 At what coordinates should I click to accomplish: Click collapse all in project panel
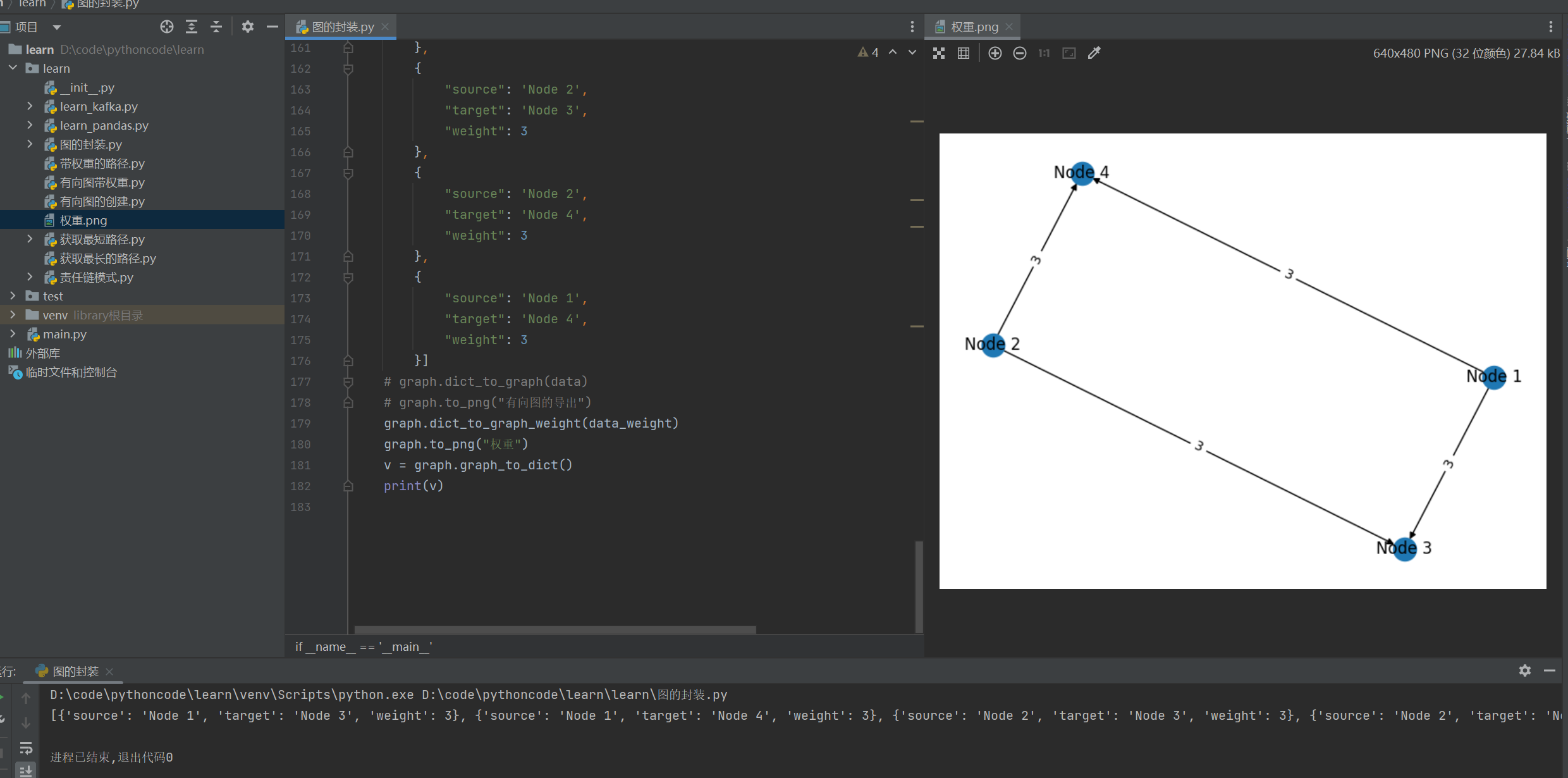pyautogui.click(x=216, y=27)
